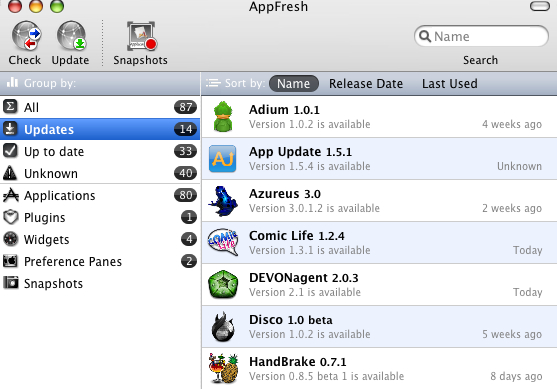The height and width of the screenshot is (389, 557).
Task: Click 'Version 1.0.2 is available' under Adium
Action: pos(310,124)
